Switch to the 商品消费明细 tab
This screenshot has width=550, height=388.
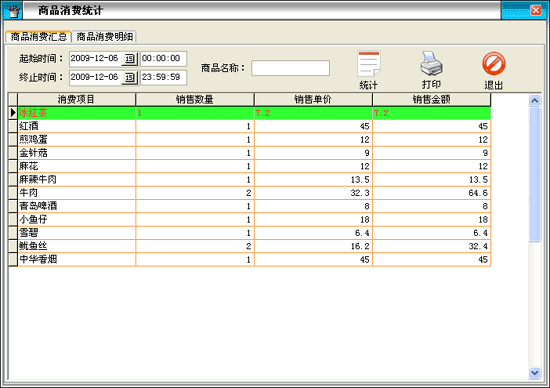(x=105, y=36)
